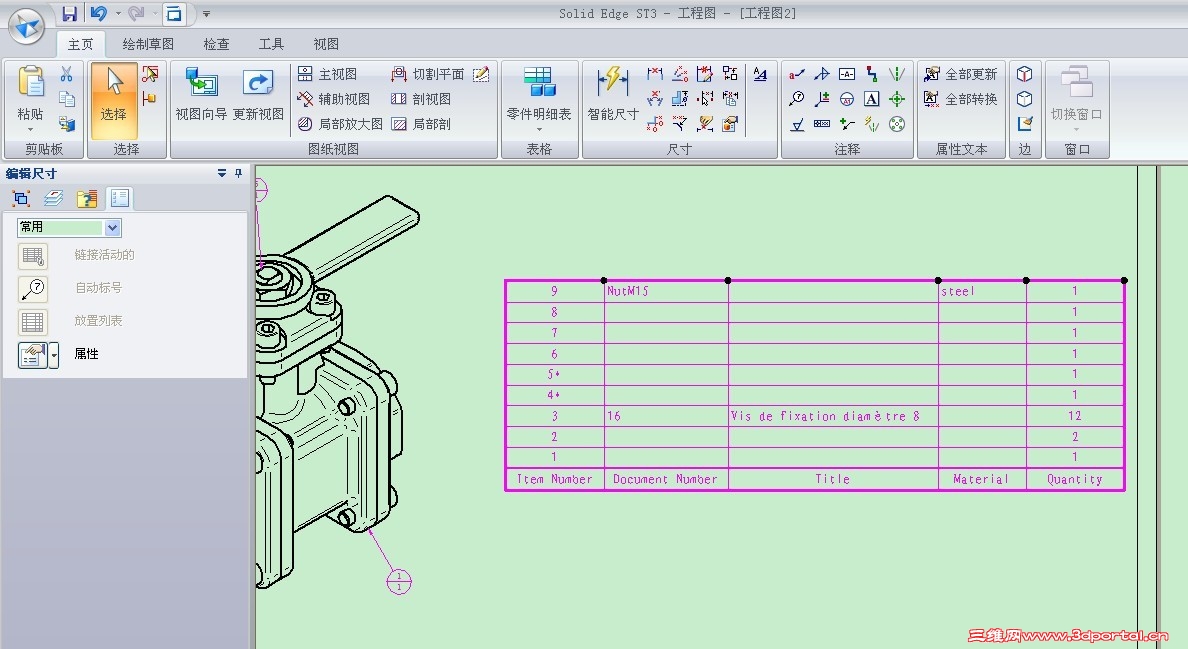
Task: Click the Edge Painter icon
Action: point(1024,124)
